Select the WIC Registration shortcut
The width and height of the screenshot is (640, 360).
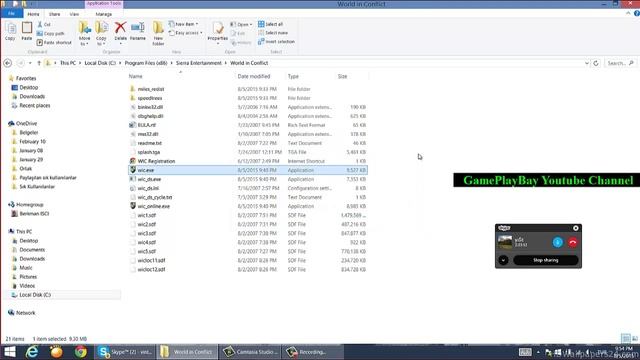click(156, 161)
